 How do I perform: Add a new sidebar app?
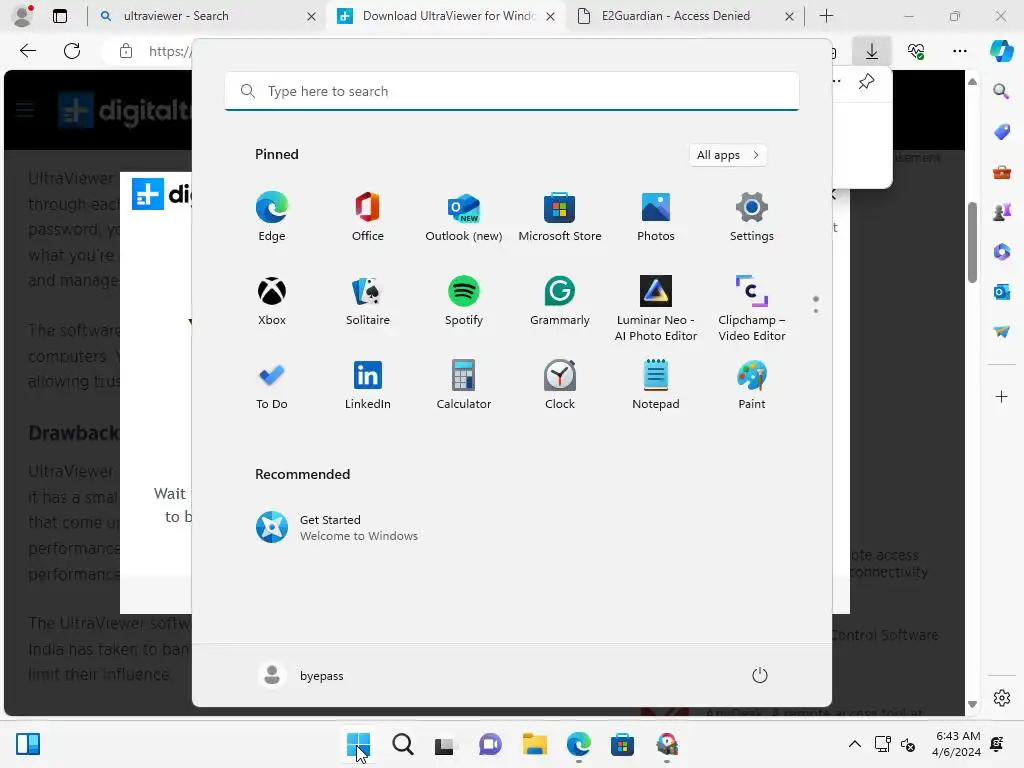[x=1001, y=396]
